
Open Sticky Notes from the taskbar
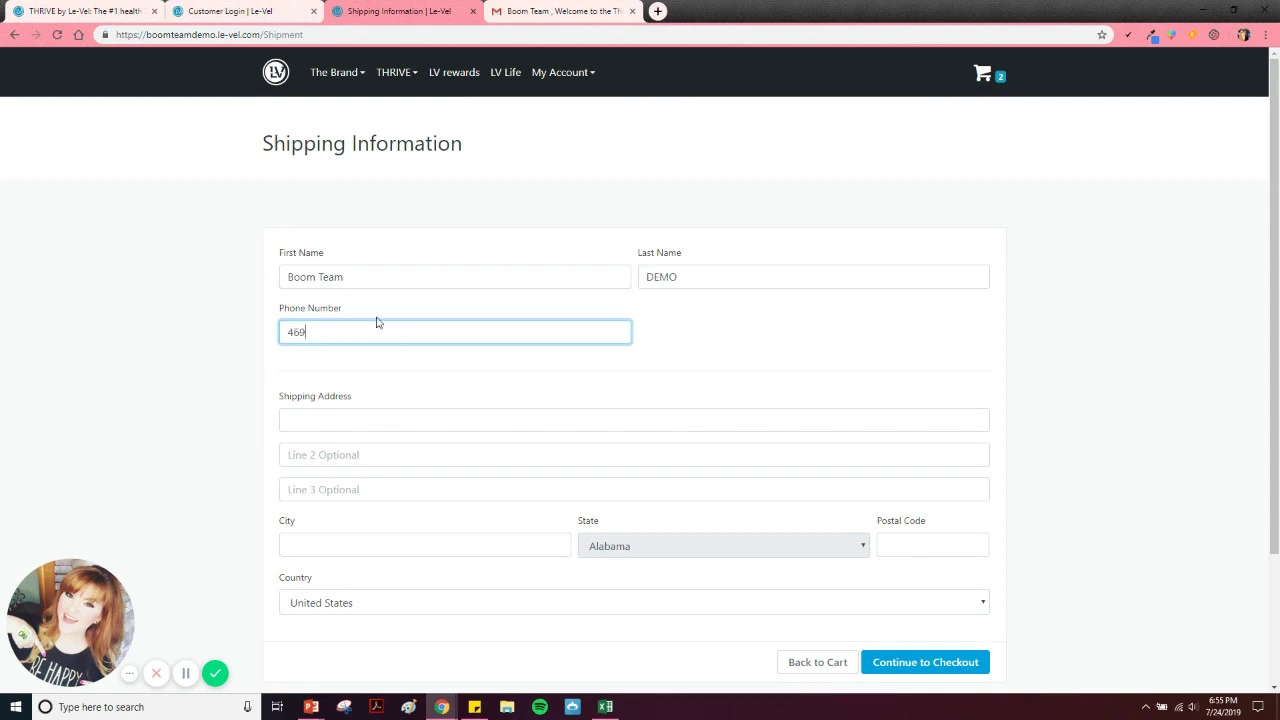[475, 707]
